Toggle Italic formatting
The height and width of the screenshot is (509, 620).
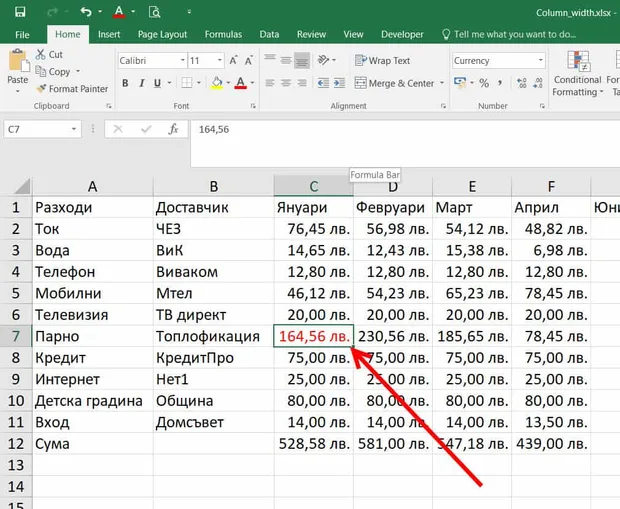tap(141, 83)
